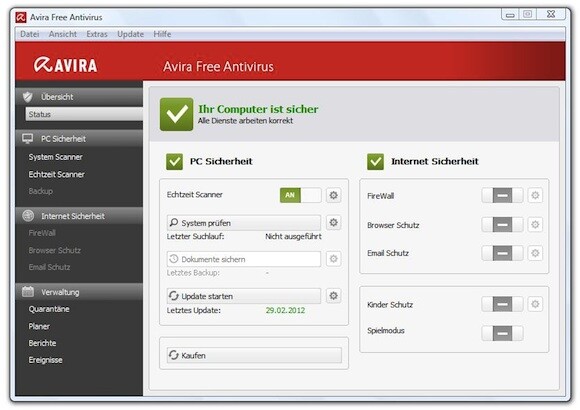Maximize the Avira window

[527, 14]
